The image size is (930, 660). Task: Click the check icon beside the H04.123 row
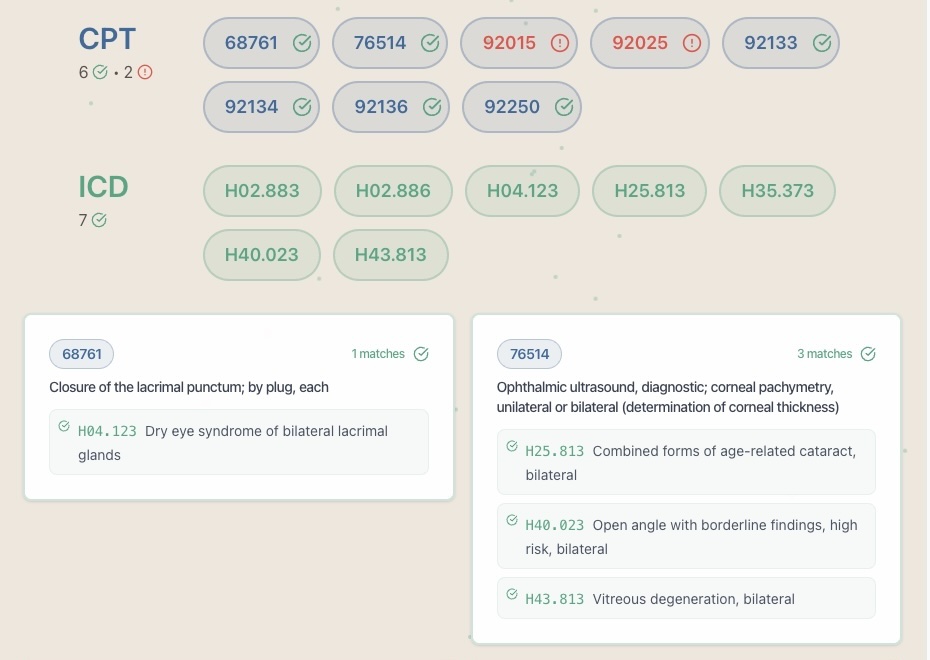click(64, 426)
